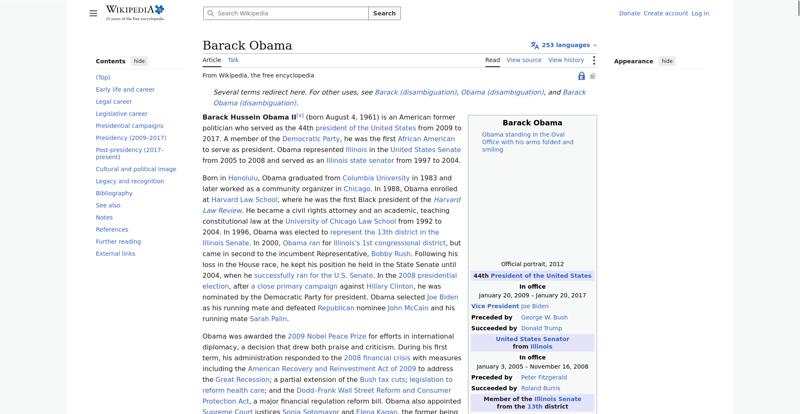The image size is (800, 414).
Task: Switch to the Article tab
Action: [x=212, y=60]
